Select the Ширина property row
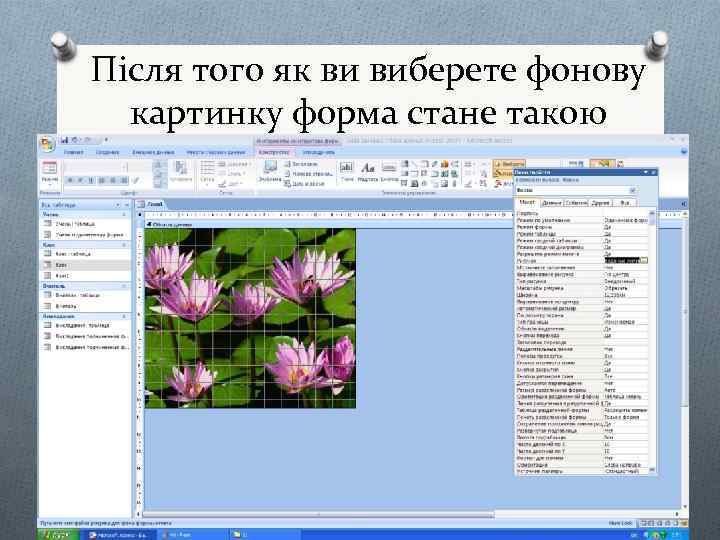The width and height of the screenshot is (720, 540). (582, 295)
